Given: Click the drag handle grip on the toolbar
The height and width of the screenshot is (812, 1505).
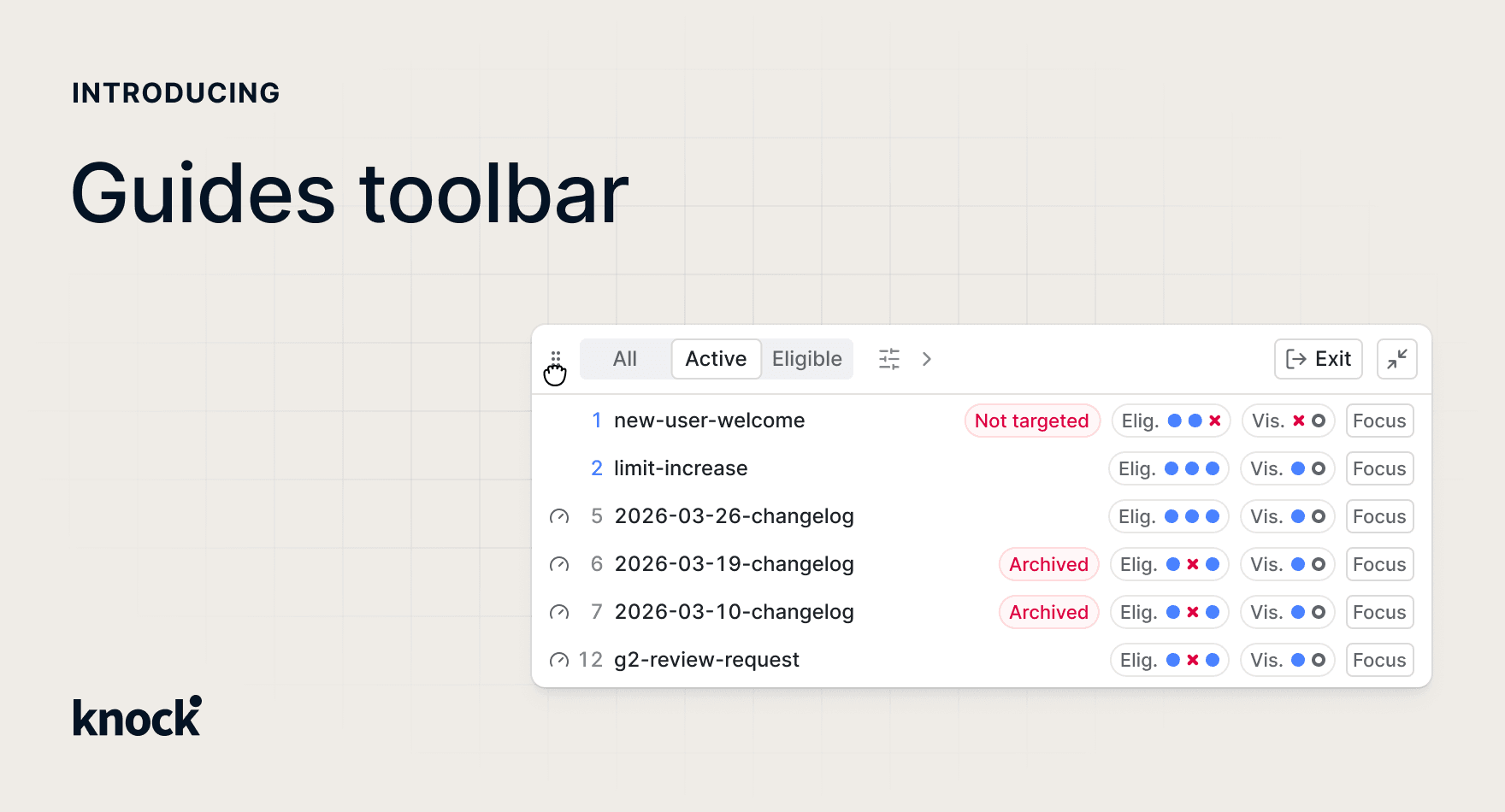Looking at the screenshot, I should 555,358.
